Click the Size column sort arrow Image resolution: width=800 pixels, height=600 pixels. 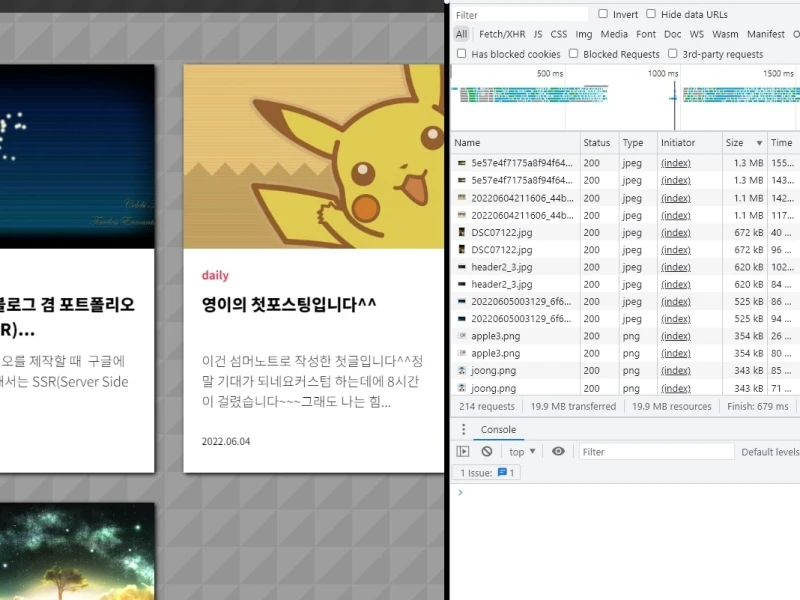point(759,143)
